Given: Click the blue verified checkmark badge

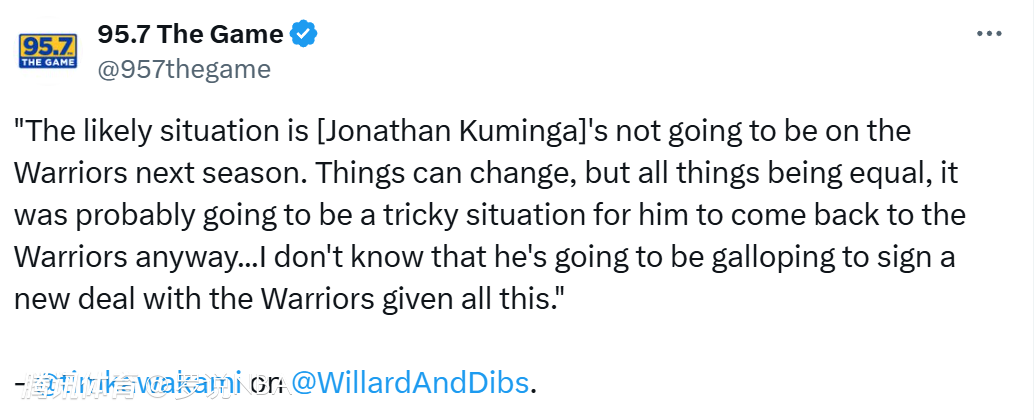Looking at the screenshot, I should coord(303,35).
